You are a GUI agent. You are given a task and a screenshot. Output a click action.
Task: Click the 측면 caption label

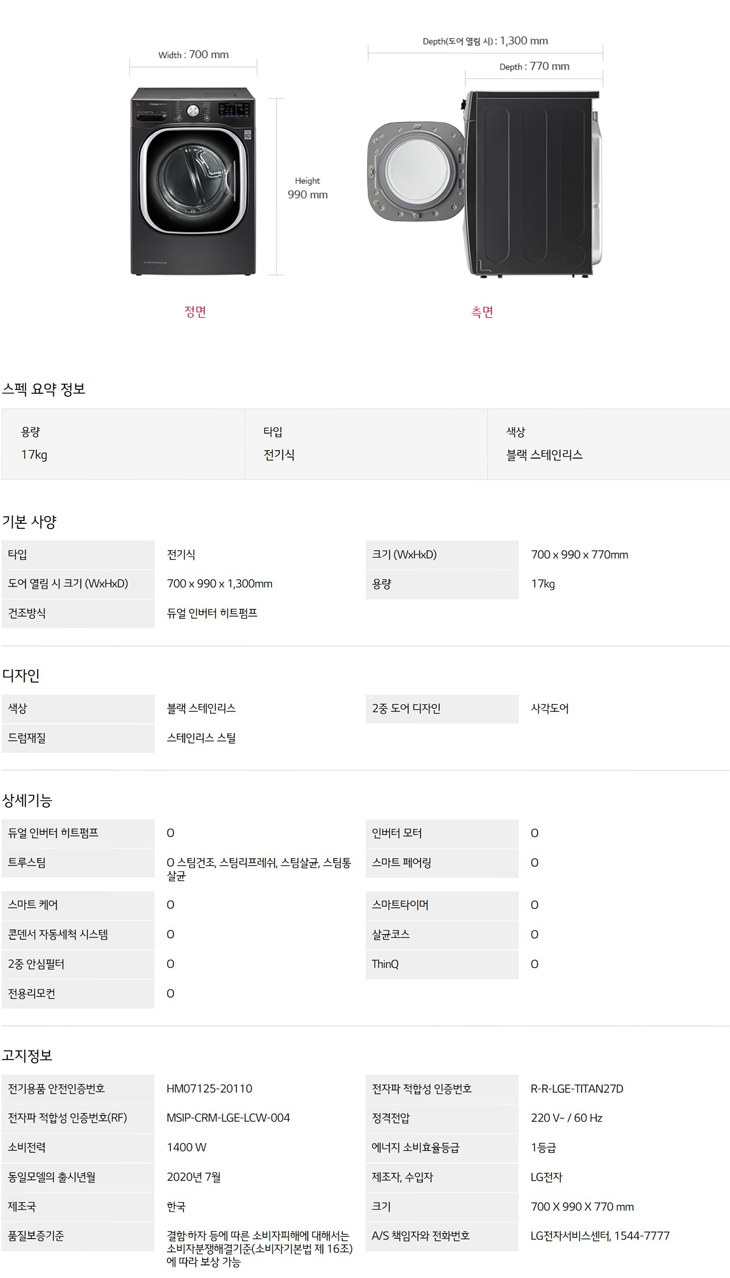(482, 312)
